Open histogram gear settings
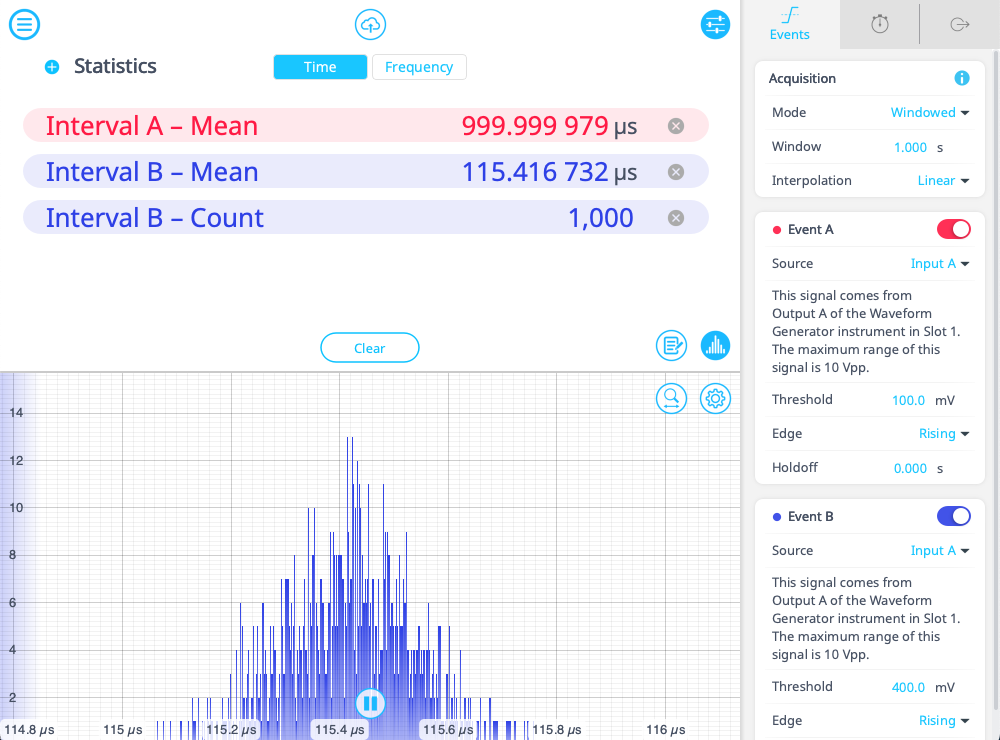The image size is (1000, 740). tap(715, 399)
